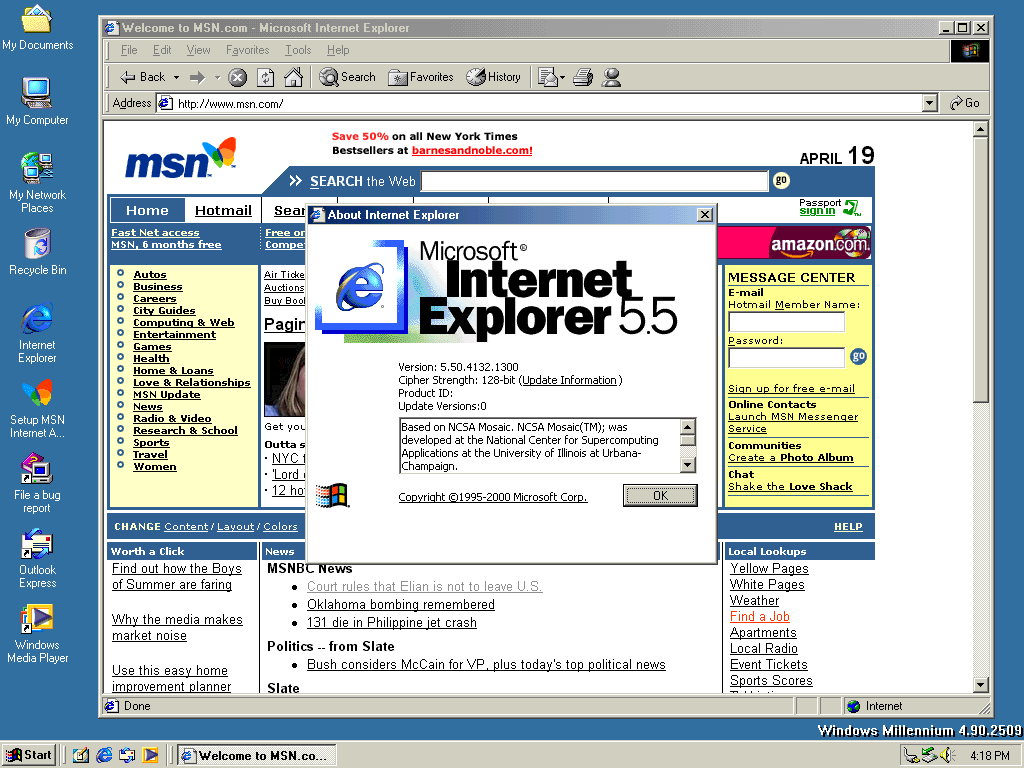Click the History clock toolbar icon
Image resolution: width=1024 pixels, height=768 pixels.
click(475, 77)
